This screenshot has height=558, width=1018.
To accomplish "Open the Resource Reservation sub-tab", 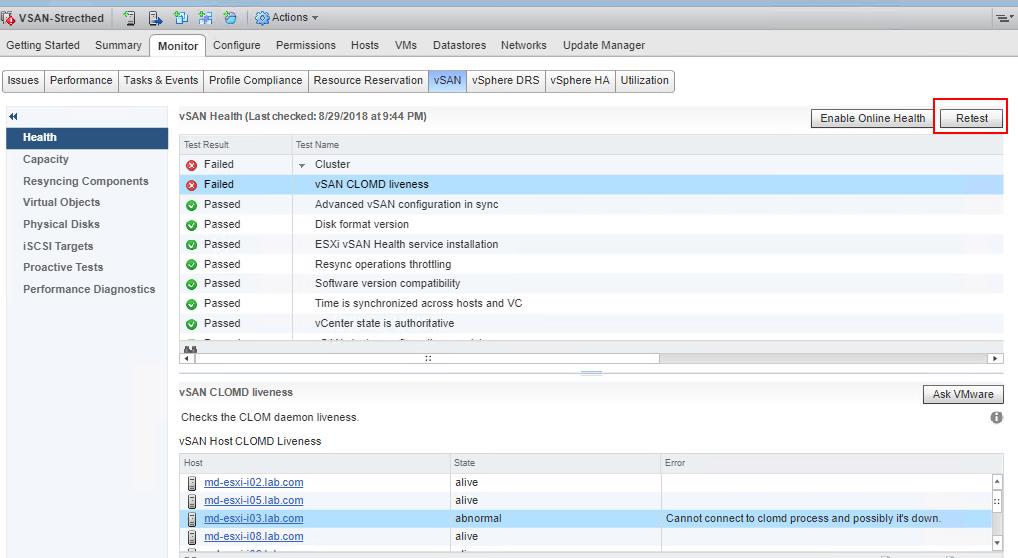I will point(368,81).
